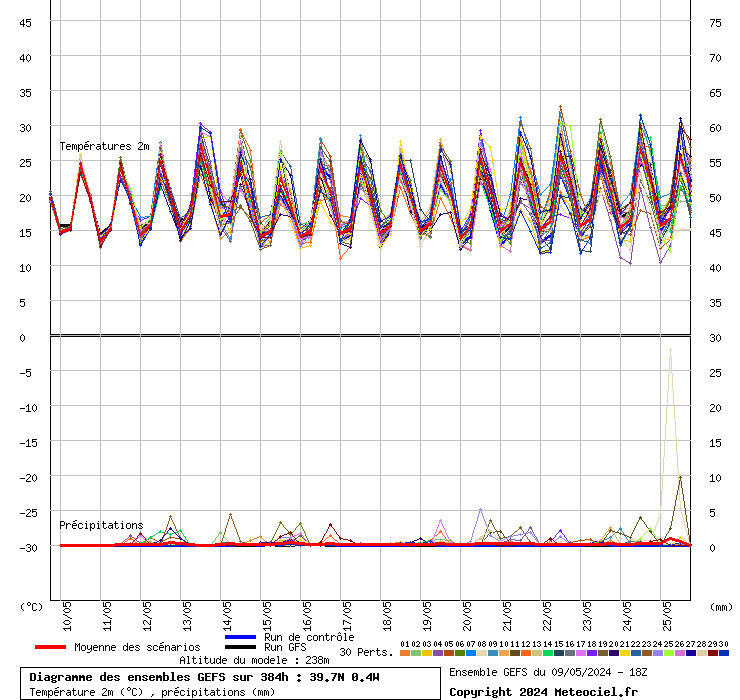
Task: Click the black Run GFS legend line
Action: click(241, 647)
